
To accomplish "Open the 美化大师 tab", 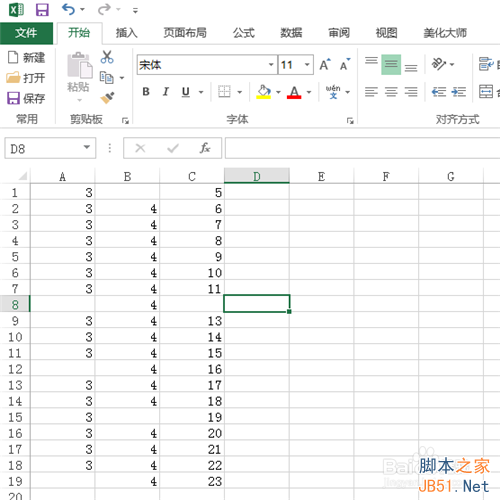I will pos(445,33).
